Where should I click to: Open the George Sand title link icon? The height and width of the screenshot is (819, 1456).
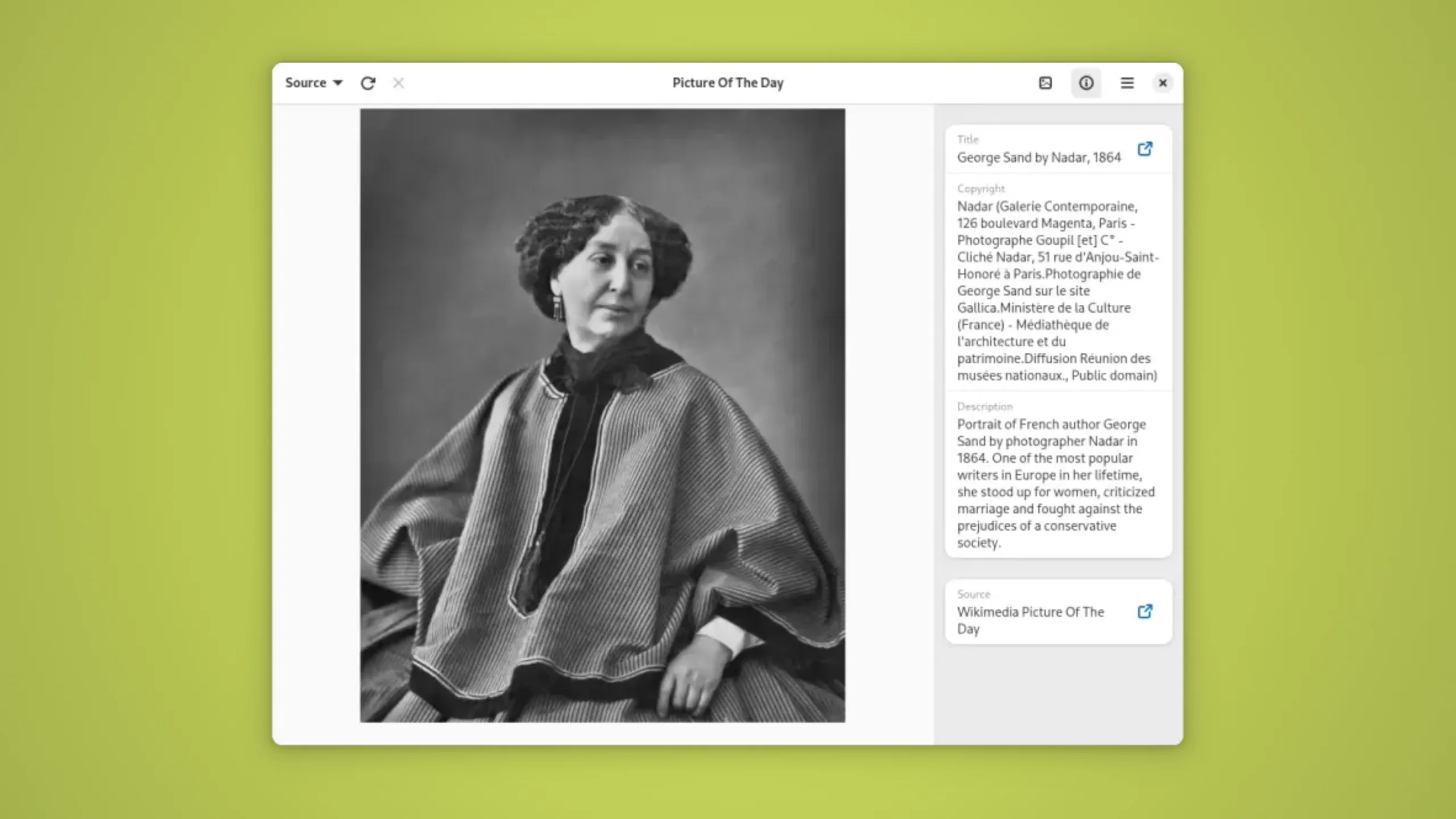click(1144, 149)
